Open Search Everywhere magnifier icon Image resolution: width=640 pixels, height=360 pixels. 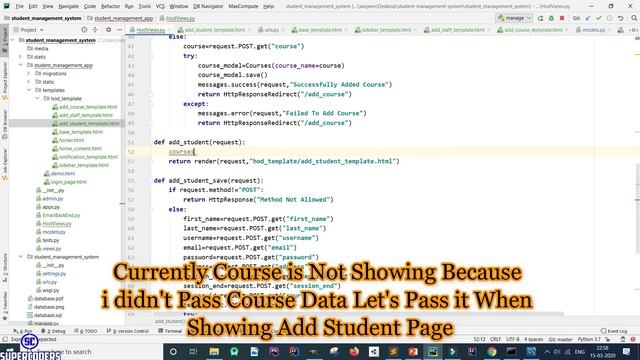coord(634,18)
